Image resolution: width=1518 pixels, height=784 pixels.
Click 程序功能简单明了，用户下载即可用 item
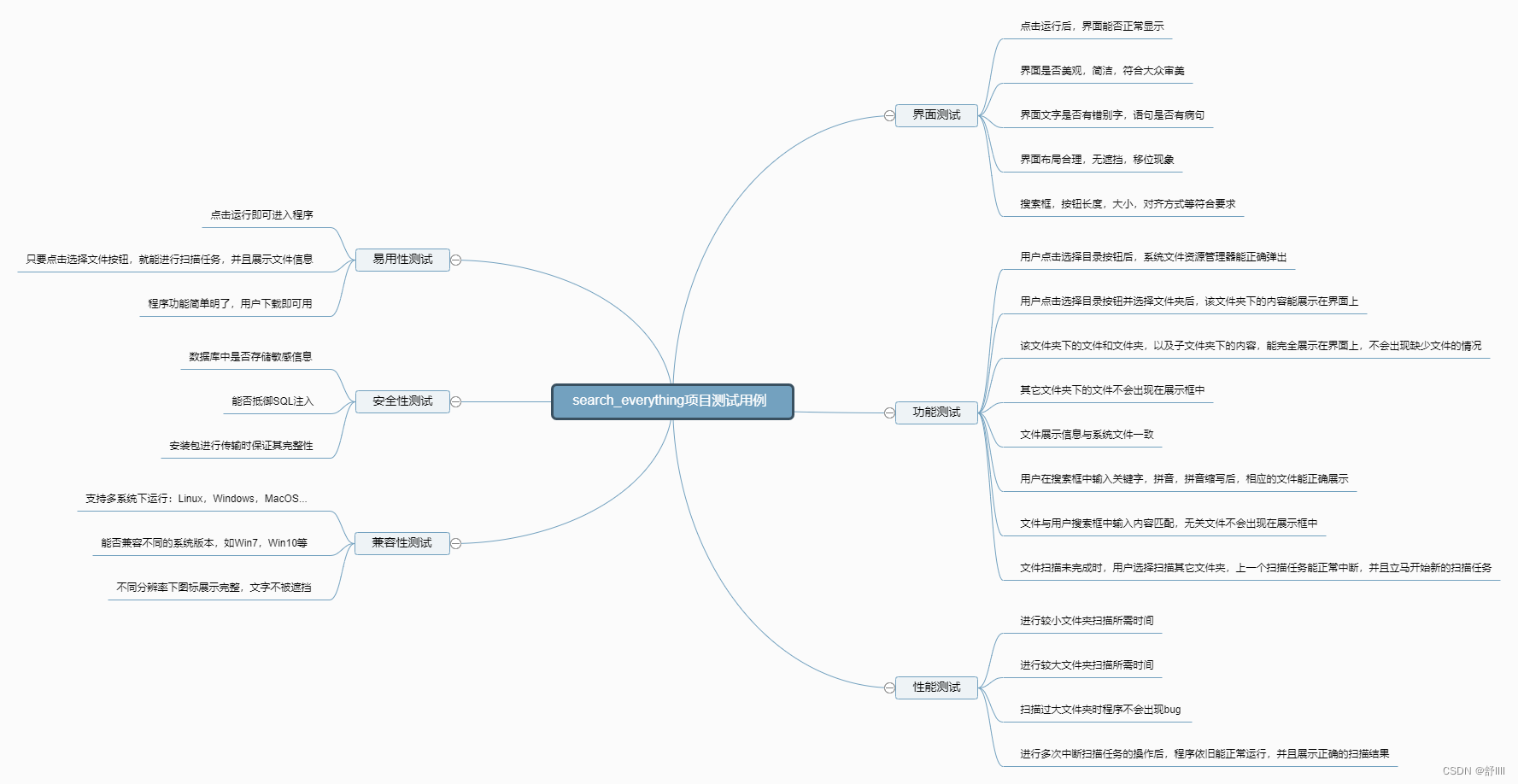click(230, 304)
